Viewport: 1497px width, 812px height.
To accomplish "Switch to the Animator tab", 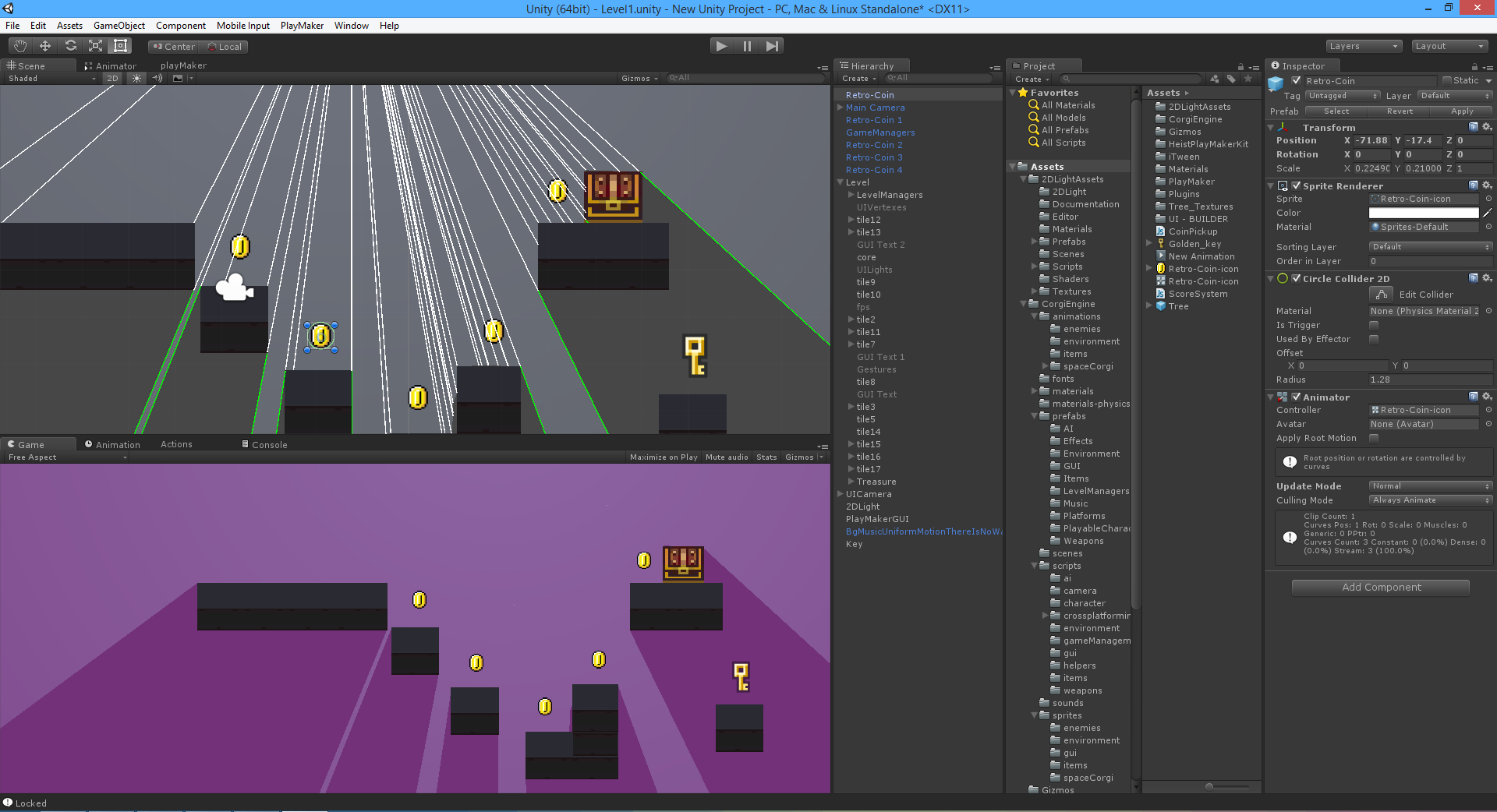I will pos(110,66).
